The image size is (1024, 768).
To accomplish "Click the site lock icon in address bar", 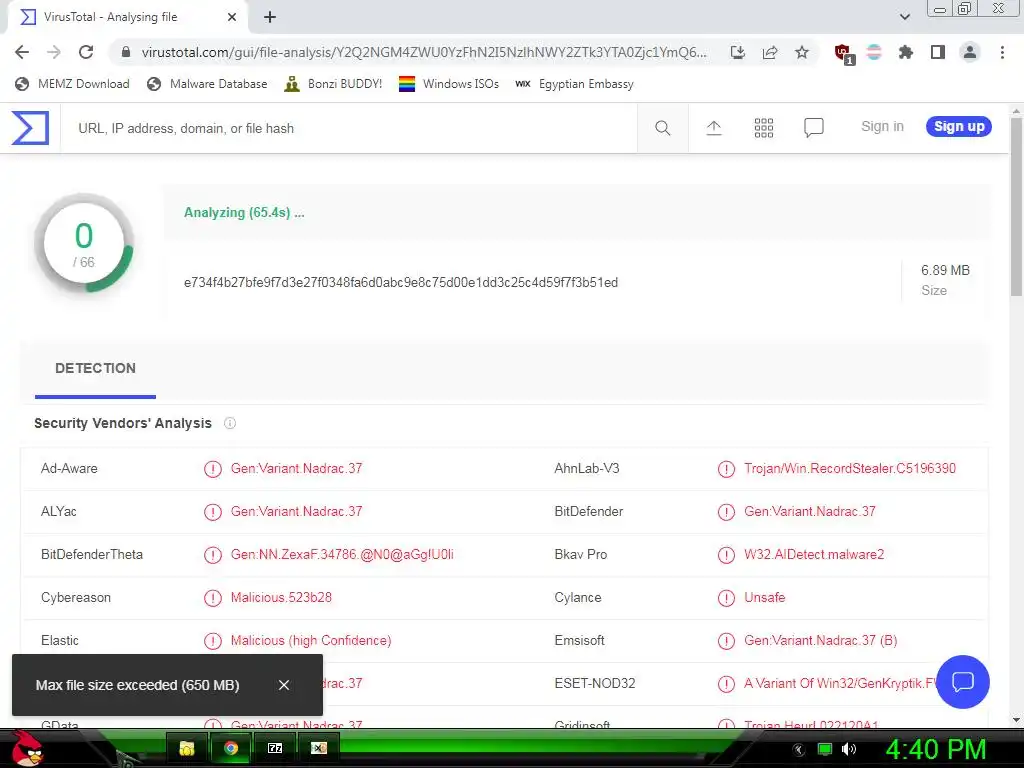I will [x=126, y=52].
